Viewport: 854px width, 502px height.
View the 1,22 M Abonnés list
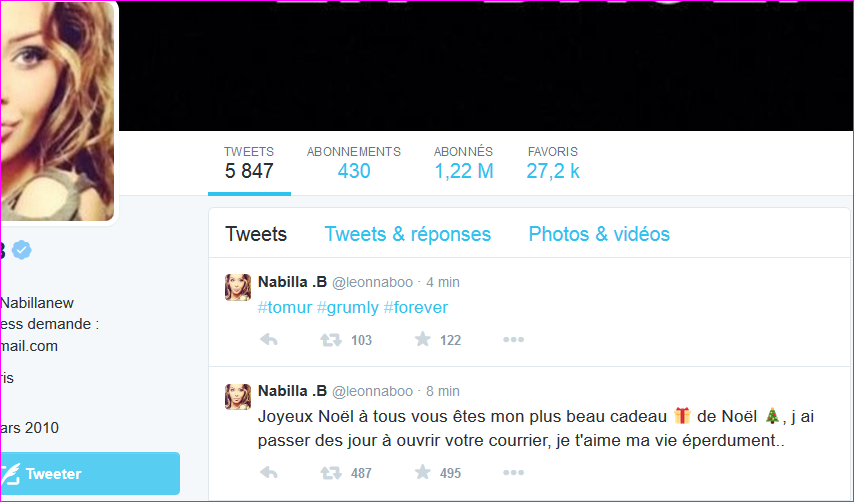(463, 163)
